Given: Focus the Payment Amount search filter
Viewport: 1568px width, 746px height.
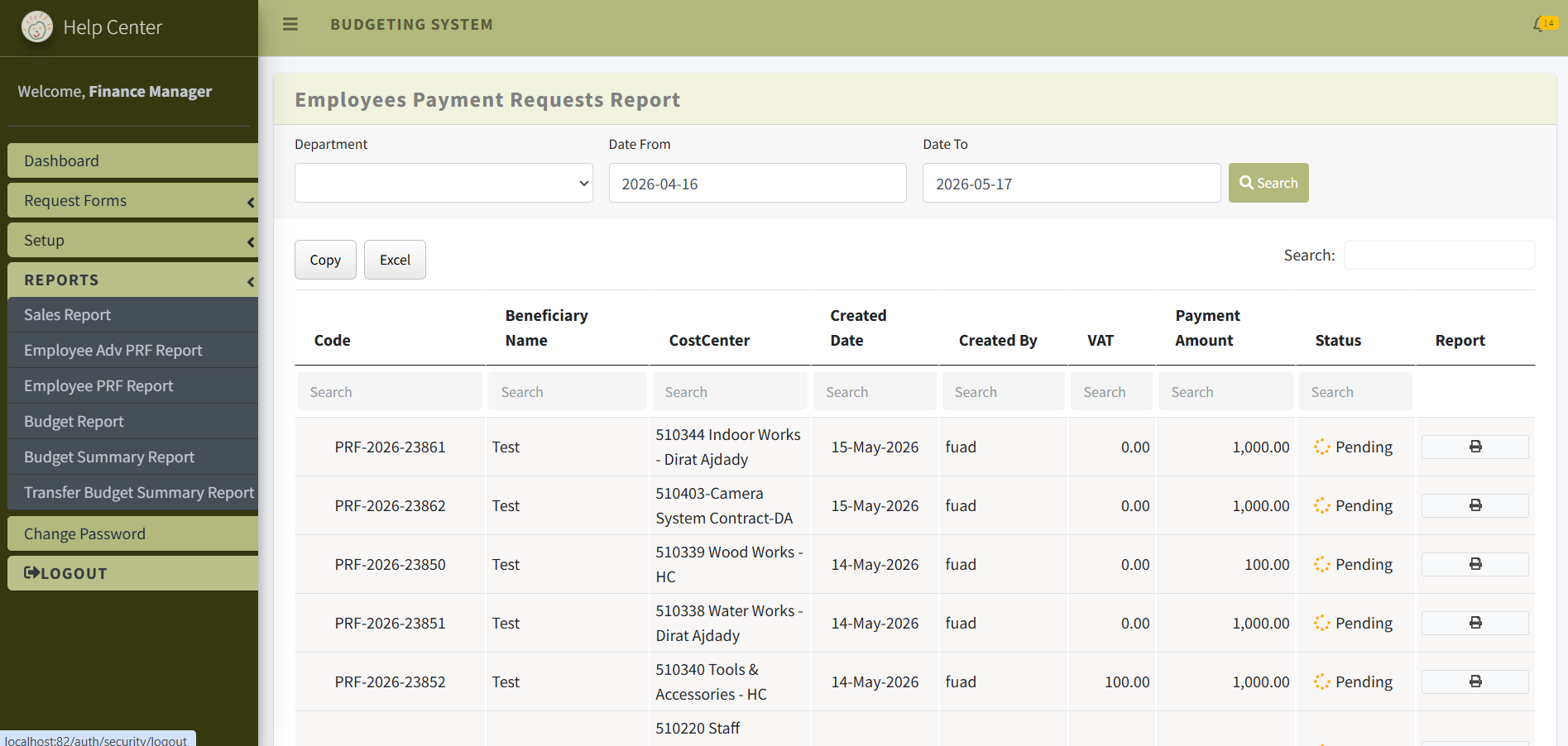Looking at the screenshot, I should [x=1225, y=391].
